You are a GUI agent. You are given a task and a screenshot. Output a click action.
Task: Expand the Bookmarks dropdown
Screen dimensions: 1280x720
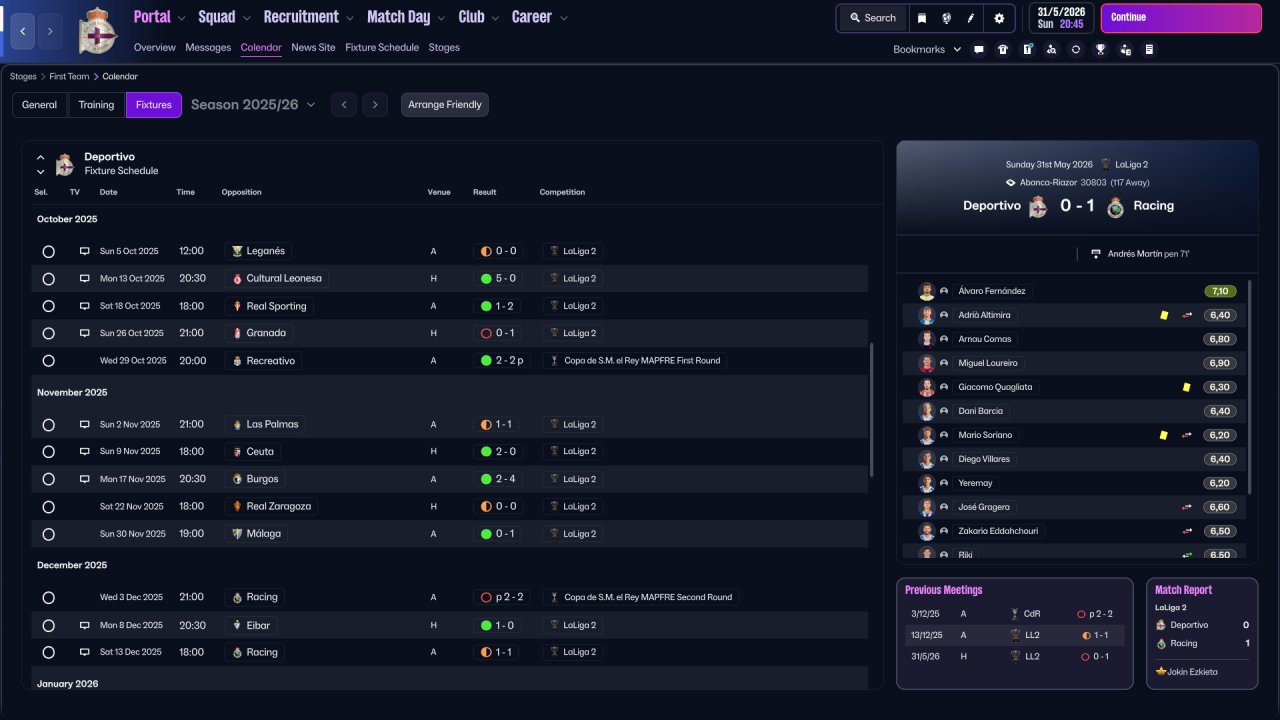927,49
